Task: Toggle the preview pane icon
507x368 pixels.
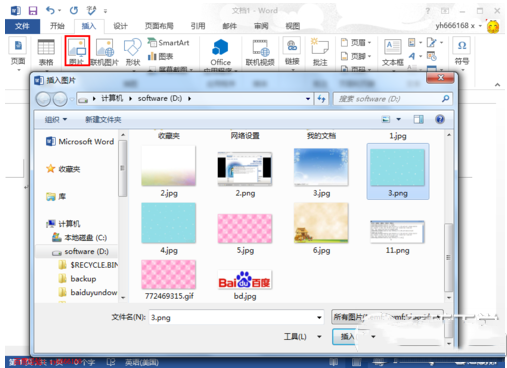Action: (419, 119)
